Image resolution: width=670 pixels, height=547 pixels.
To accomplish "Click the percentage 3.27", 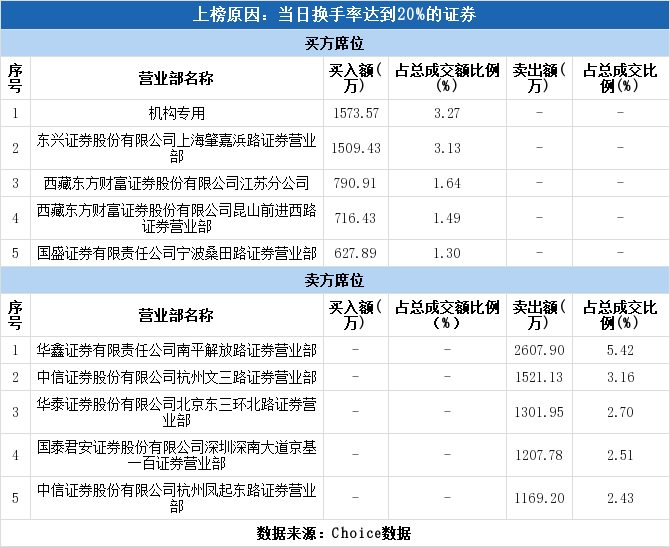I will pos(447,113).
